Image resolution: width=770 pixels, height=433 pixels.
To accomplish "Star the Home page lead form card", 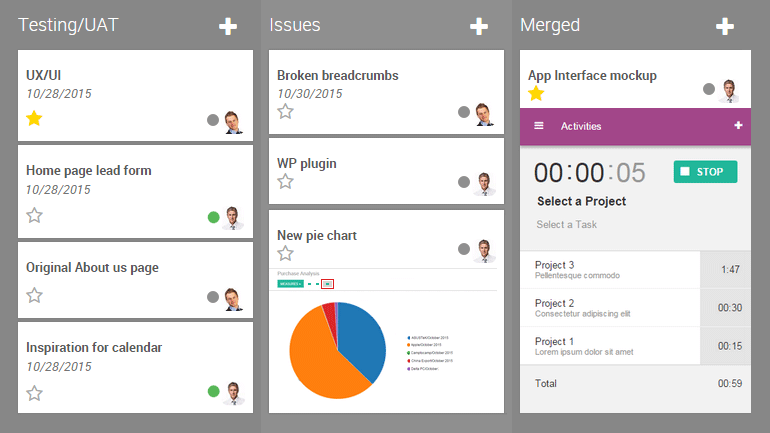I will coord(35,215).
